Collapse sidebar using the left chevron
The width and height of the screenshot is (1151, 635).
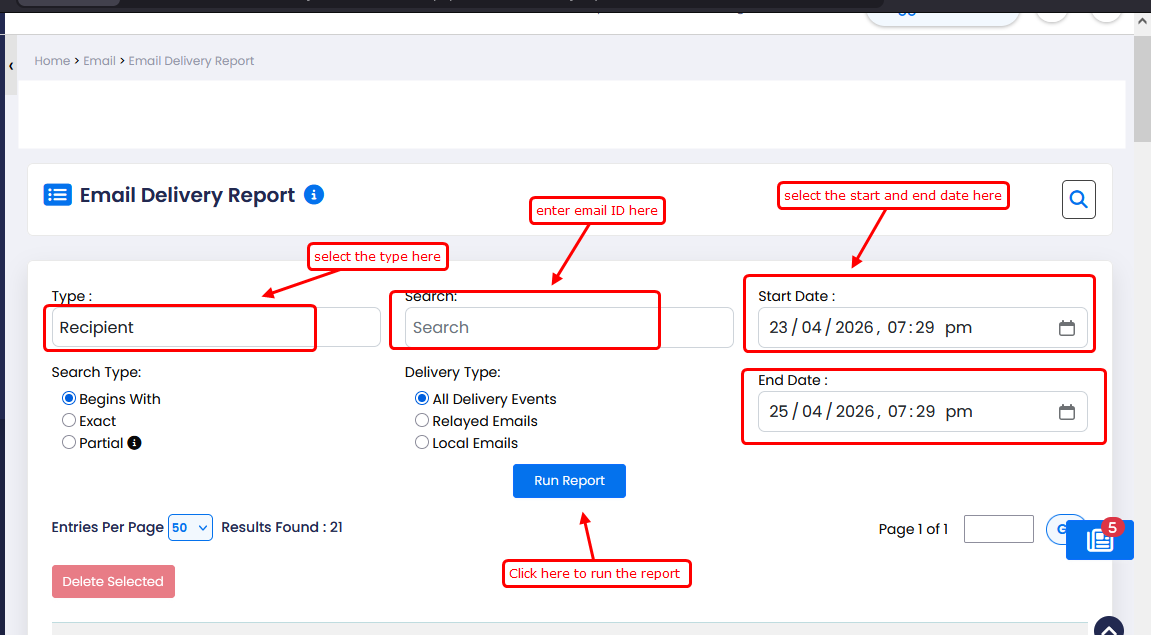click(x=10, y=65)
